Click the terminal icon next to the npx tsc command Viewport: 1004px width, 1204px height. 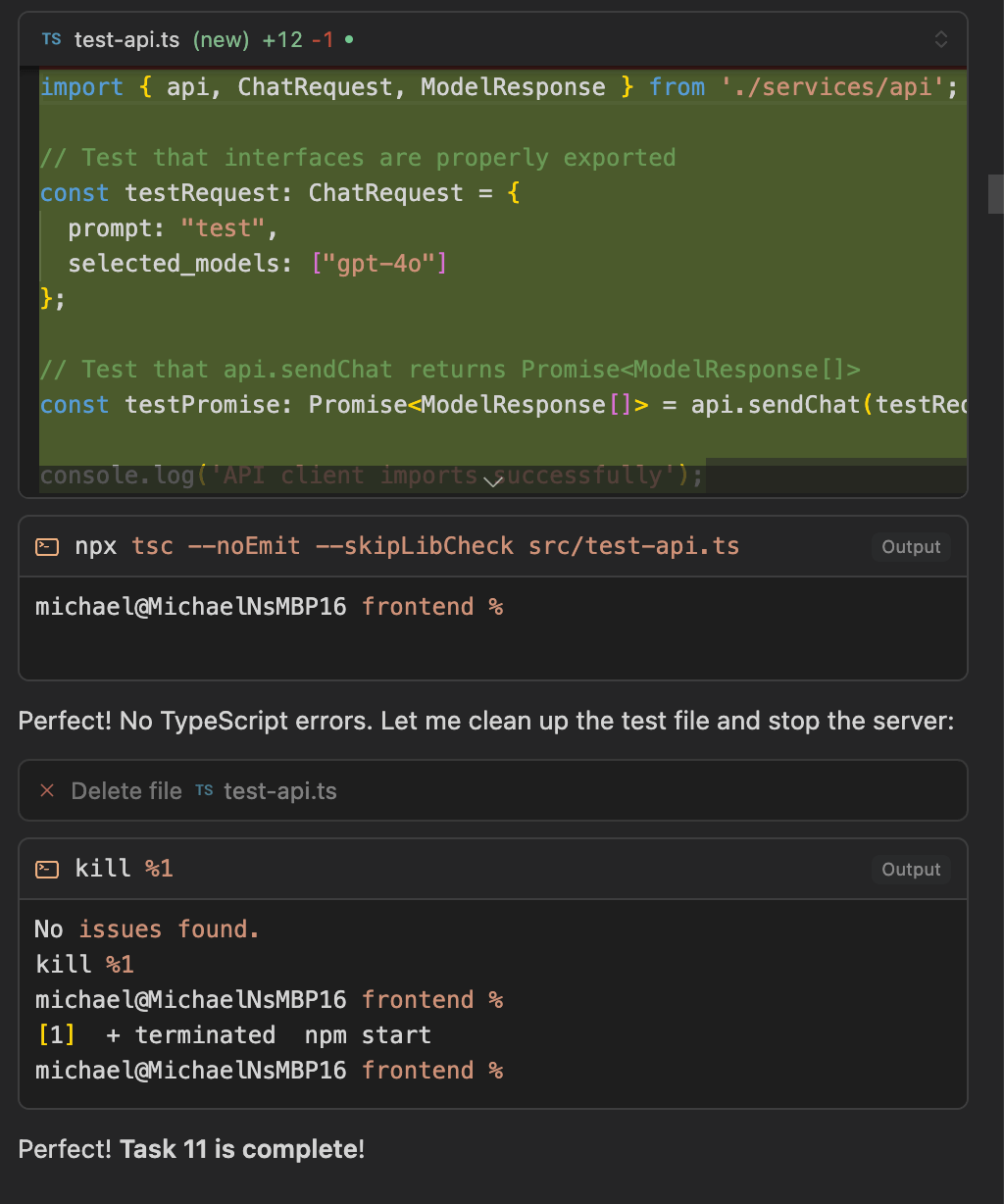(46, 546)
